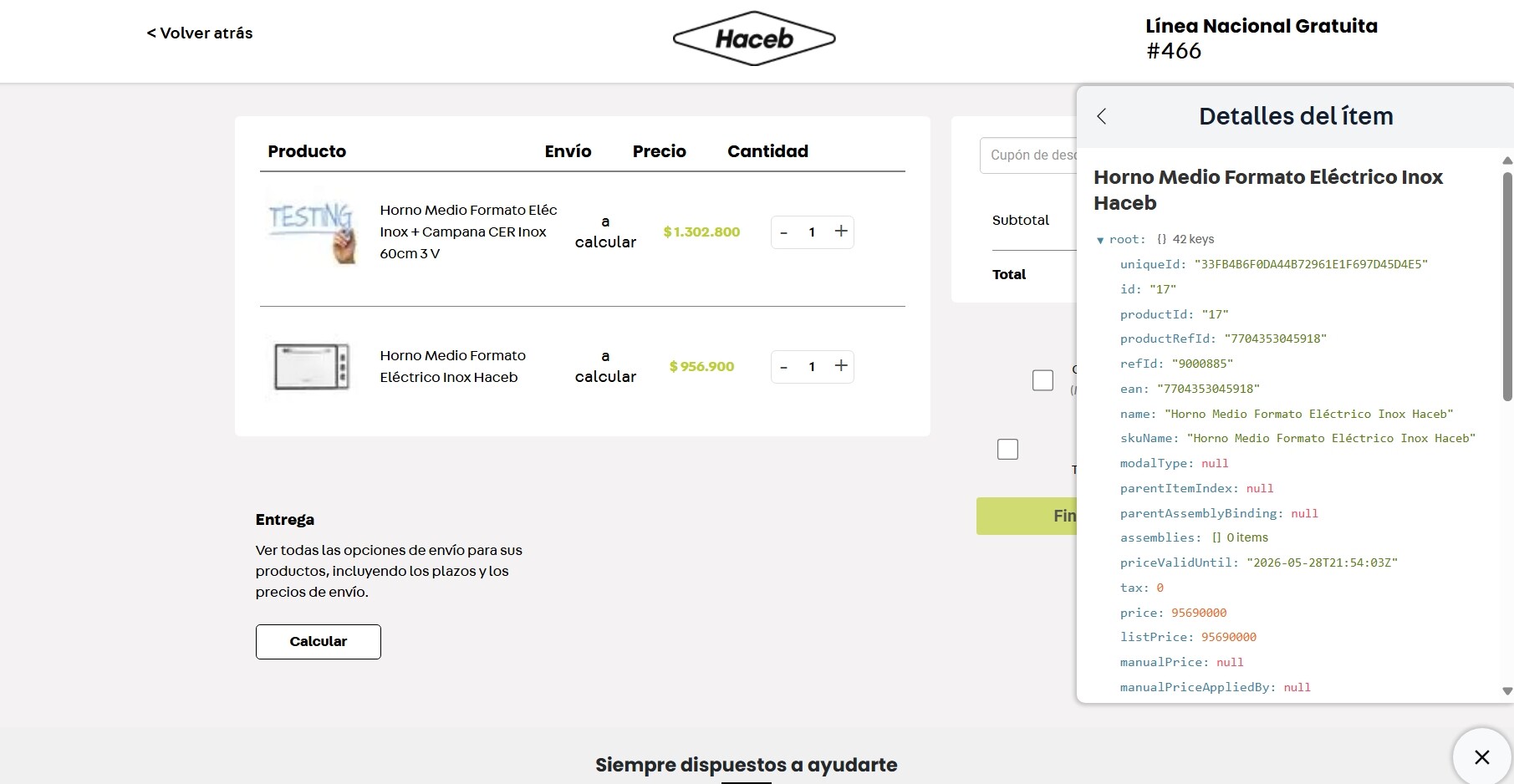The image size is (1514, 784).
Task: Focus the Cupón de descuento field
Action: click(x=1029, y=155)
